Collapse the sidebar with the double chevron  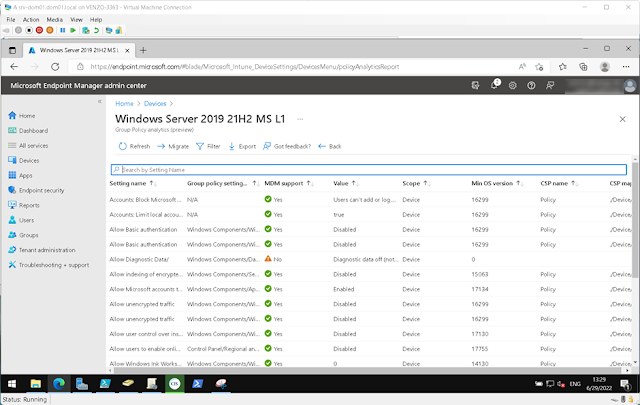100,101
